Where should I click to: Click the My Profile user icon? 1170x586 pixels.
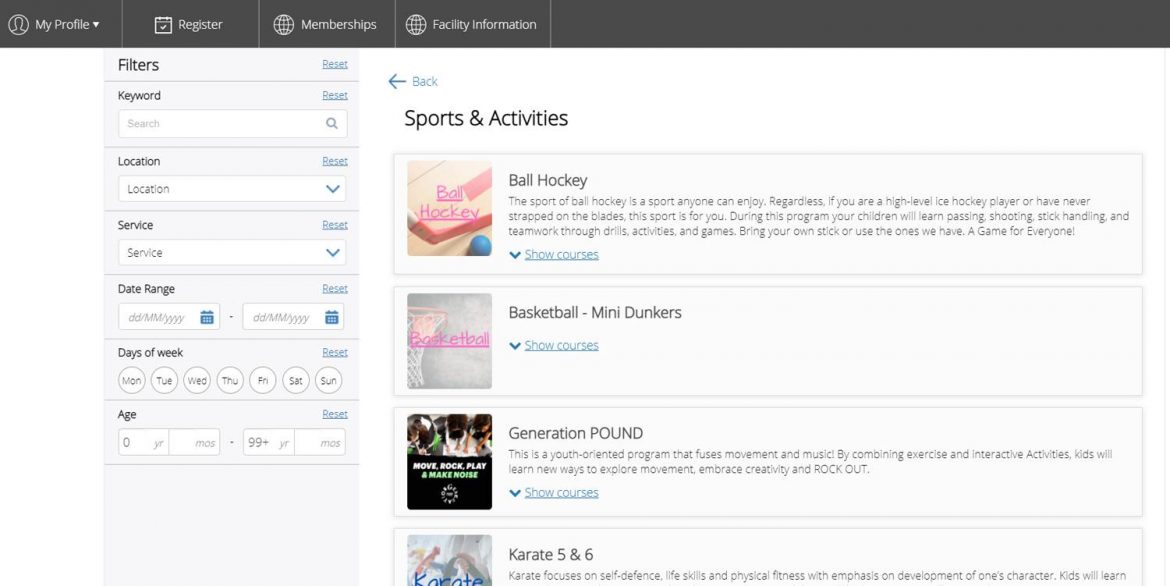(x=18, y=24)
